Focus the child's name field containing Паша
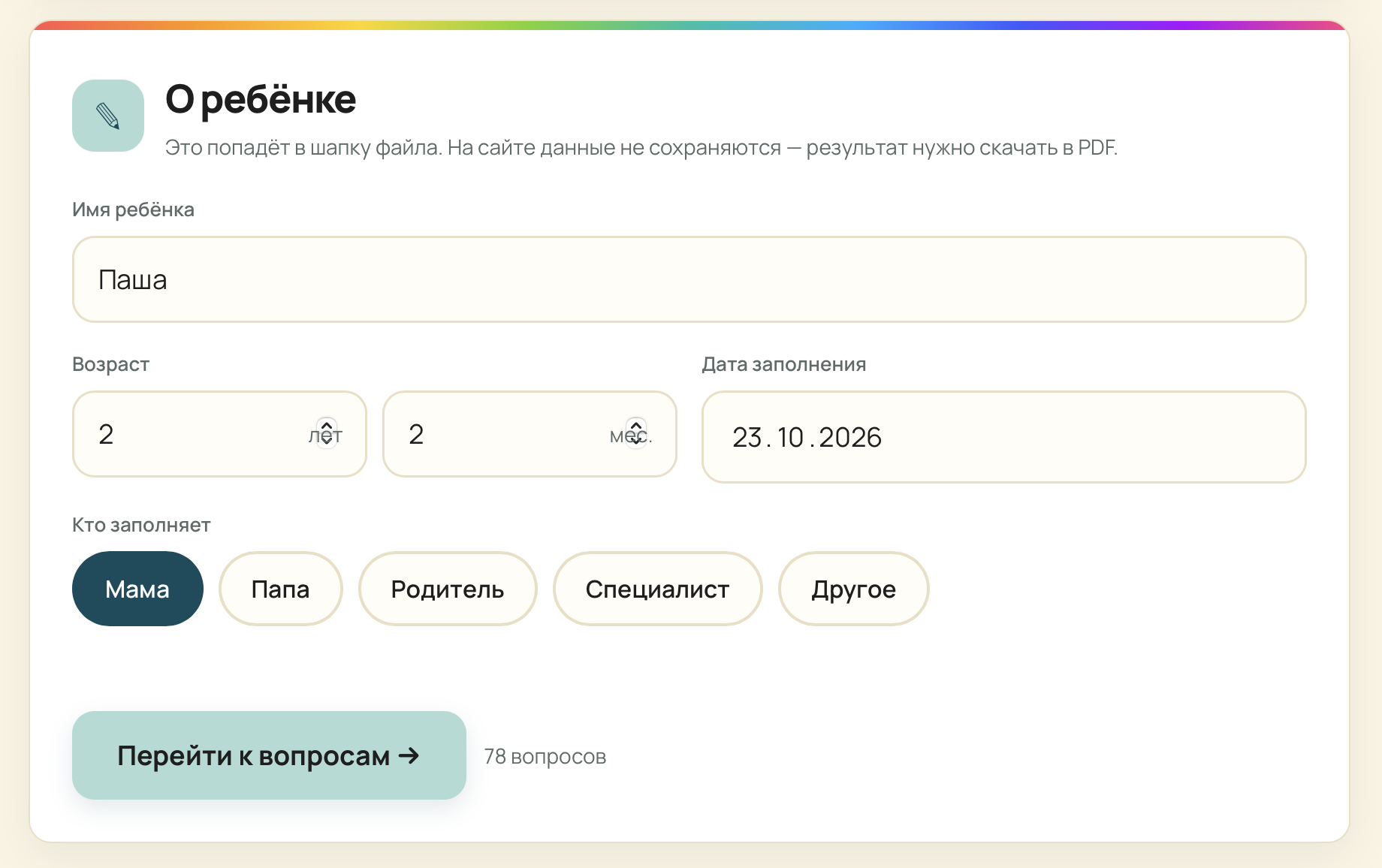Screen dimensions: 1382x868 [689, 279]
